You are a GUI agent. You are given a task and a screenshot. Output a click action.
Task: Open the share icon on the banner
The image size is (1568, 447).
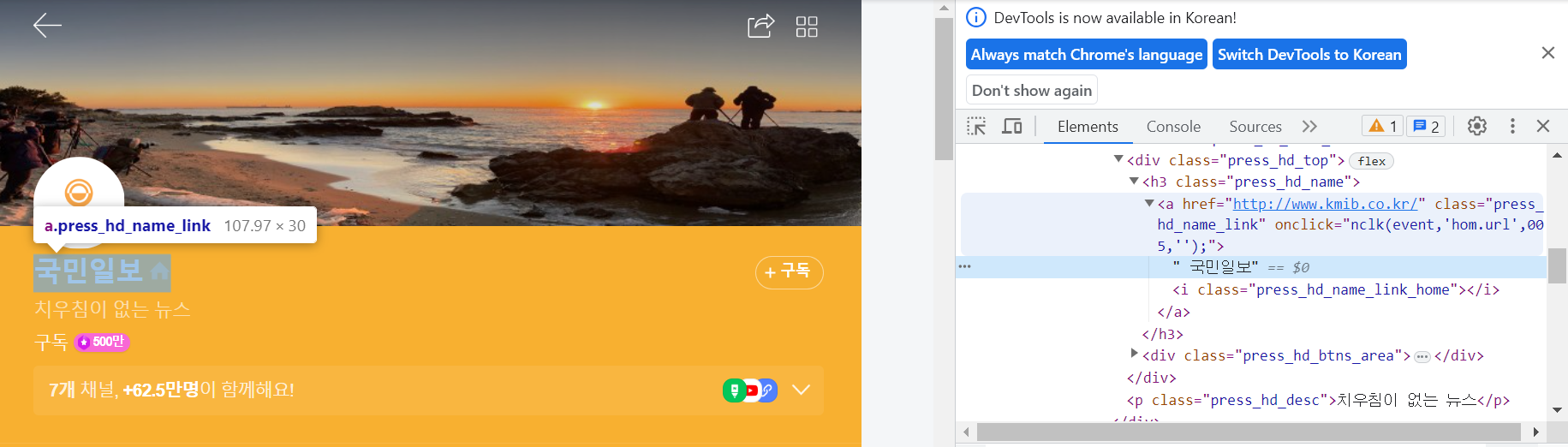pos(760,26)
